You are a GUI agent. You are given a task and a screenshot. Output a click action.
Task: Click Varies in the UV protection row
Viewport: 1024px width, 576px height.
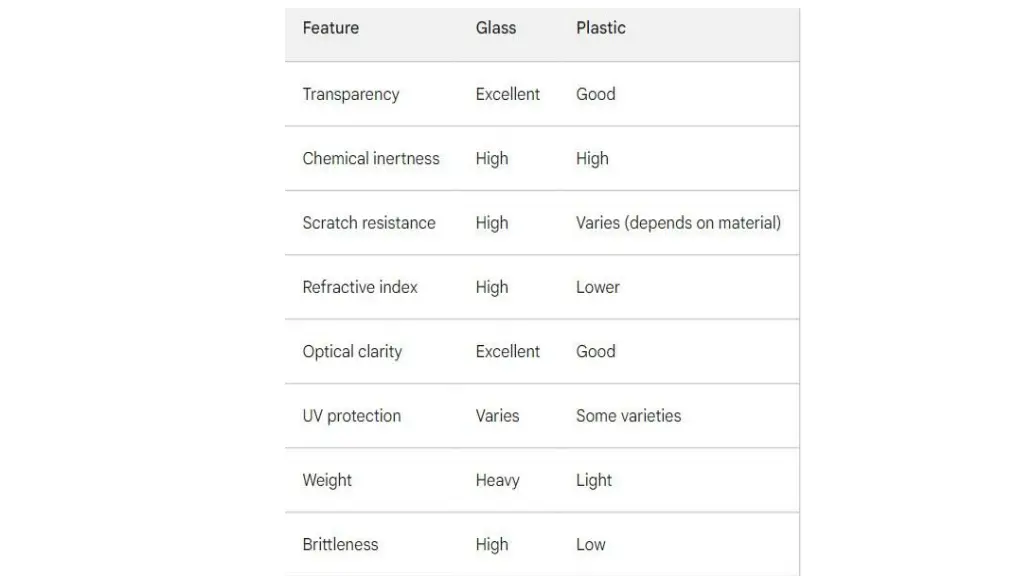click(x=497, y=416)
